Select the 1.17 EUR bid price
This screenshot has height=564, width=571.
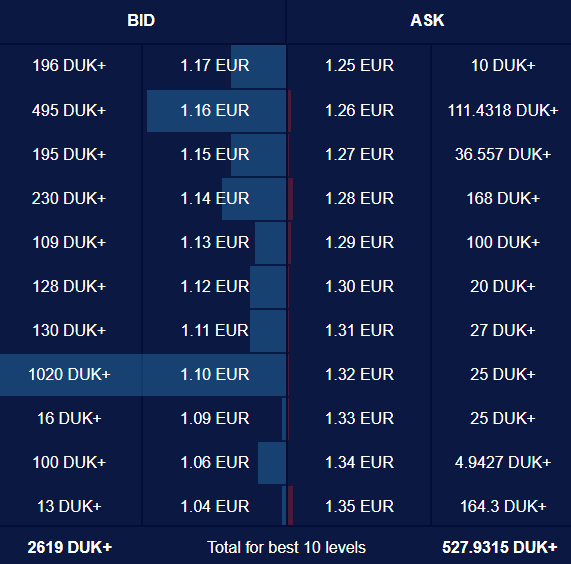pyautogui.click(x=214, y=66)
